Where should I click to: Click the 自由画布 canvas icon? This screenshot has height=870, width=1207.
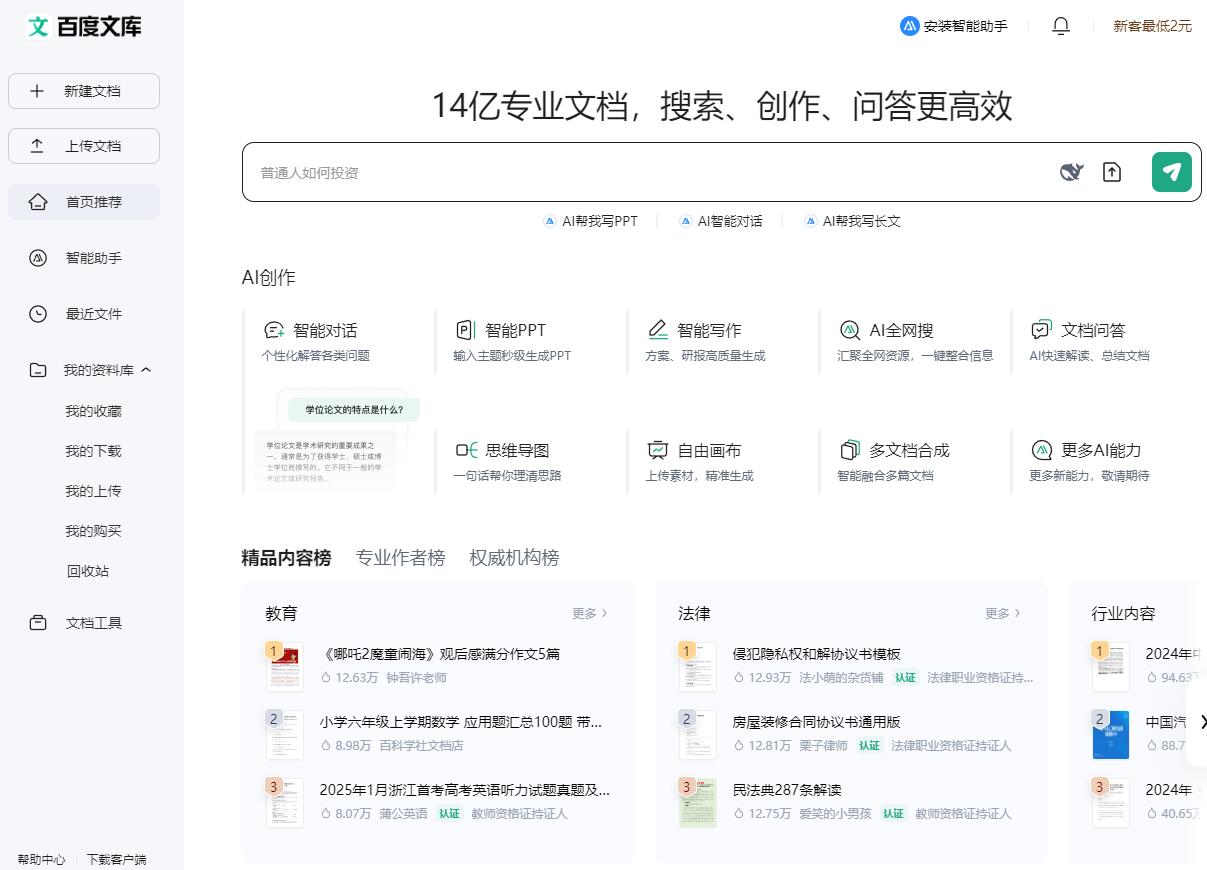click(657, 450)
